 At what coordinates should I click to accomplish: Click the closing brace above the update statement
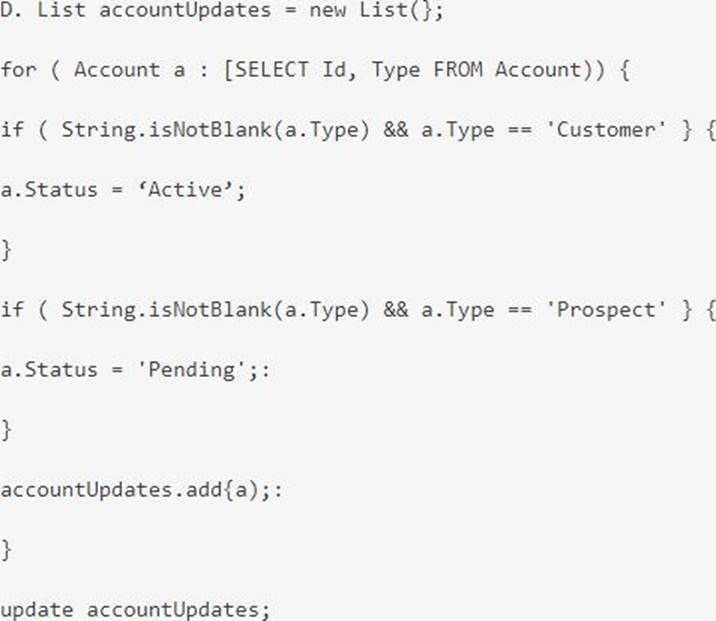[6, 550]
